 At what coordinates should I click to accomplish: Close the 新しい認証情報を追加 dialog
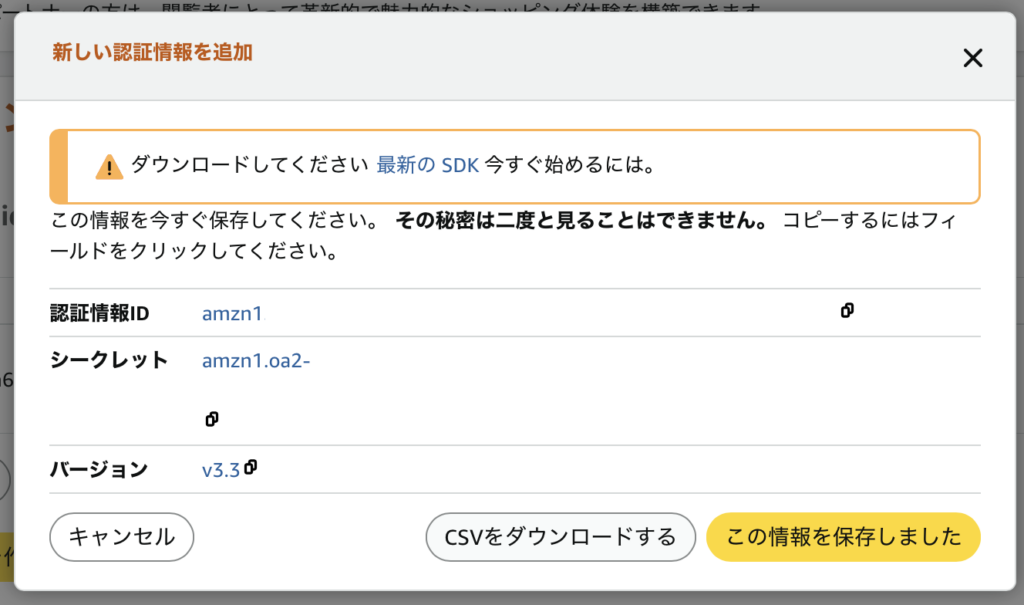[972, 58]
